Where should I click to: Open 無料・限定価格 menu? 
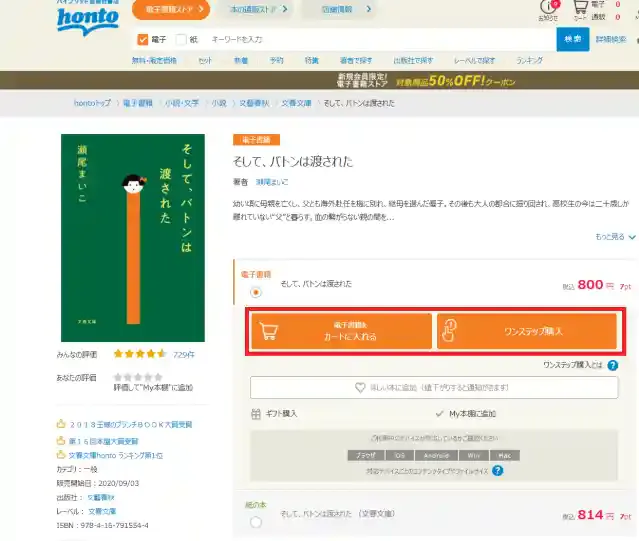point(154,60)
